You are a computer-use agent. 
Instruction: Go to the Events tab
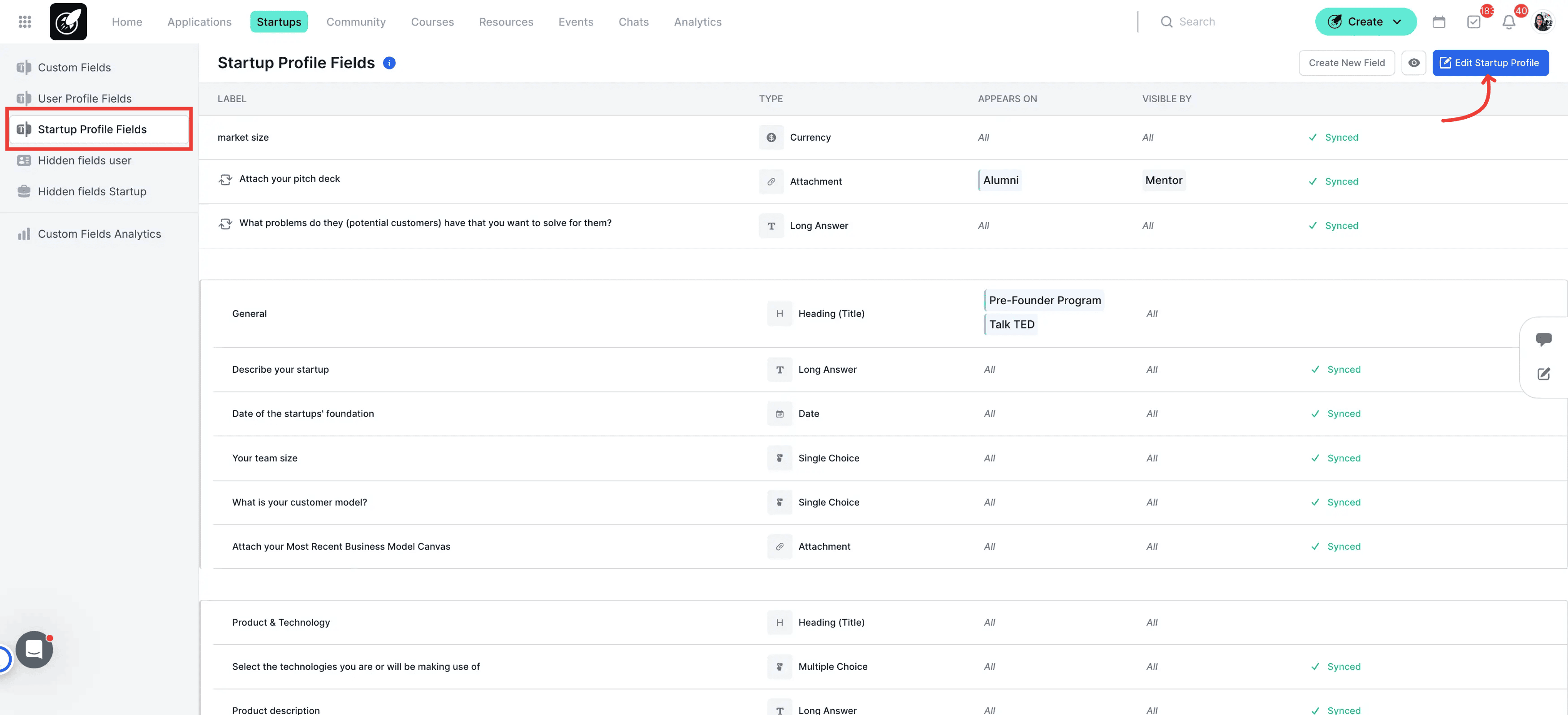click(576, 22)
